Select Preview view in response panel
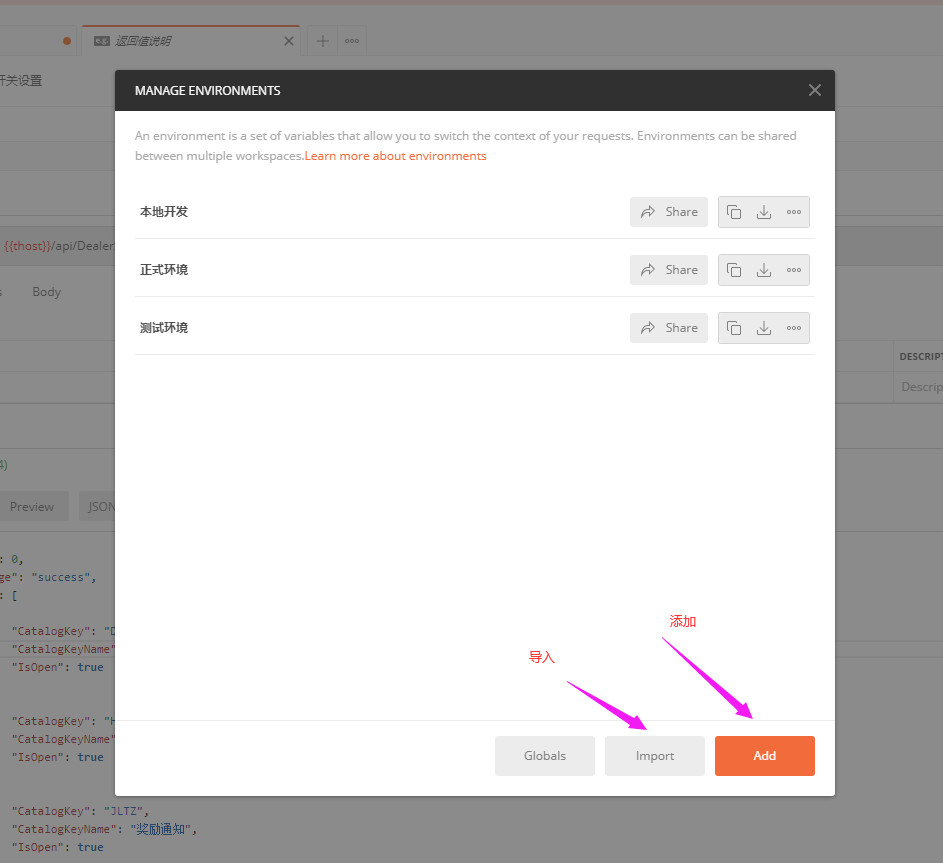This screenshot has width=943, height=863. pos(32,506)
